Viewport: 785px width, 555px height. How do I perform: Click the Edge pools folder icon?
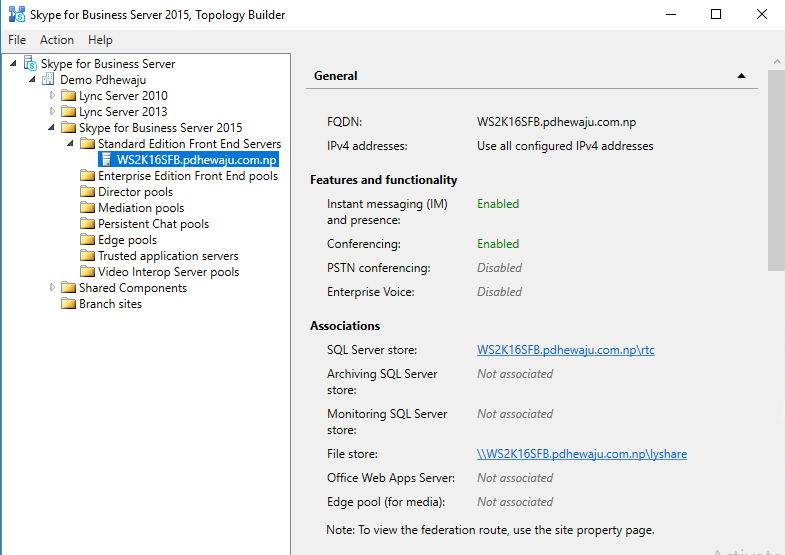[87, 240]
